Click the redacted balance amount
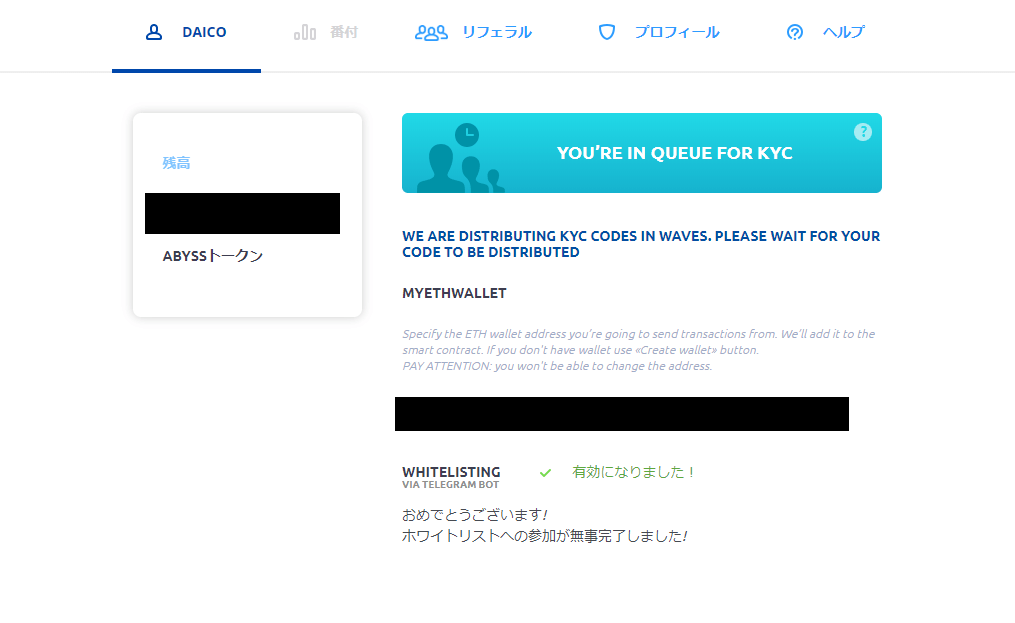Viewport: 1015px width, 623px height. [242, 213]
